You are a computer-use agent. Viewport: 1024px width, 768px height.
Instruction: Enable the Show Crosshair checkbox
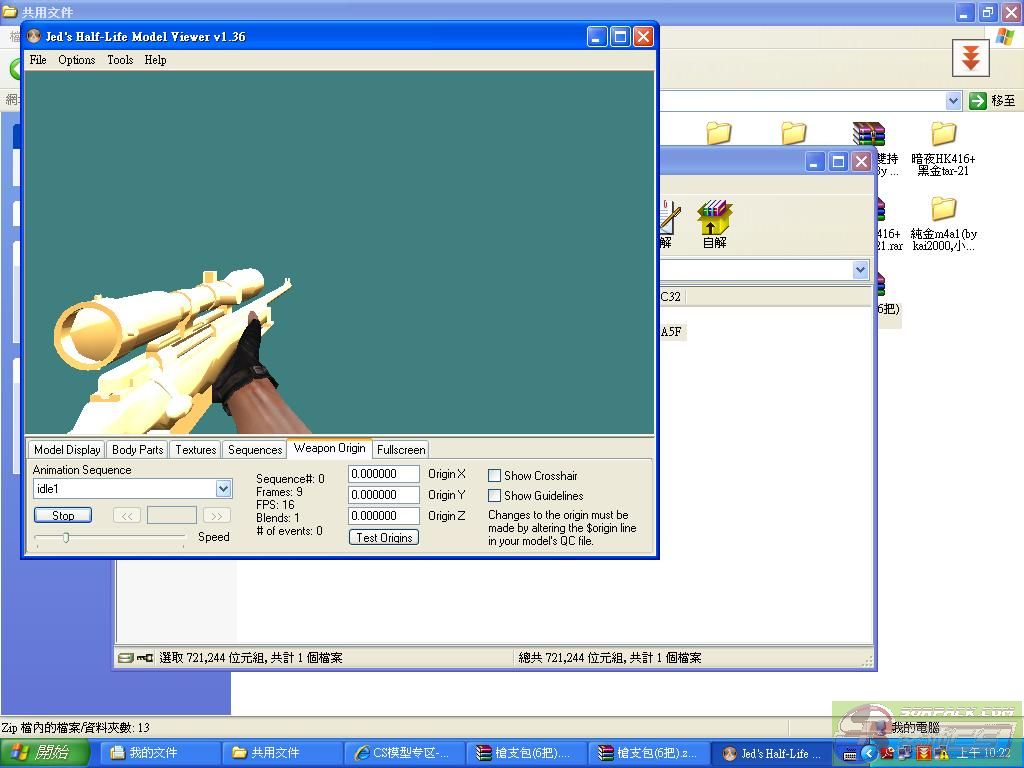(x=494, y=476)
